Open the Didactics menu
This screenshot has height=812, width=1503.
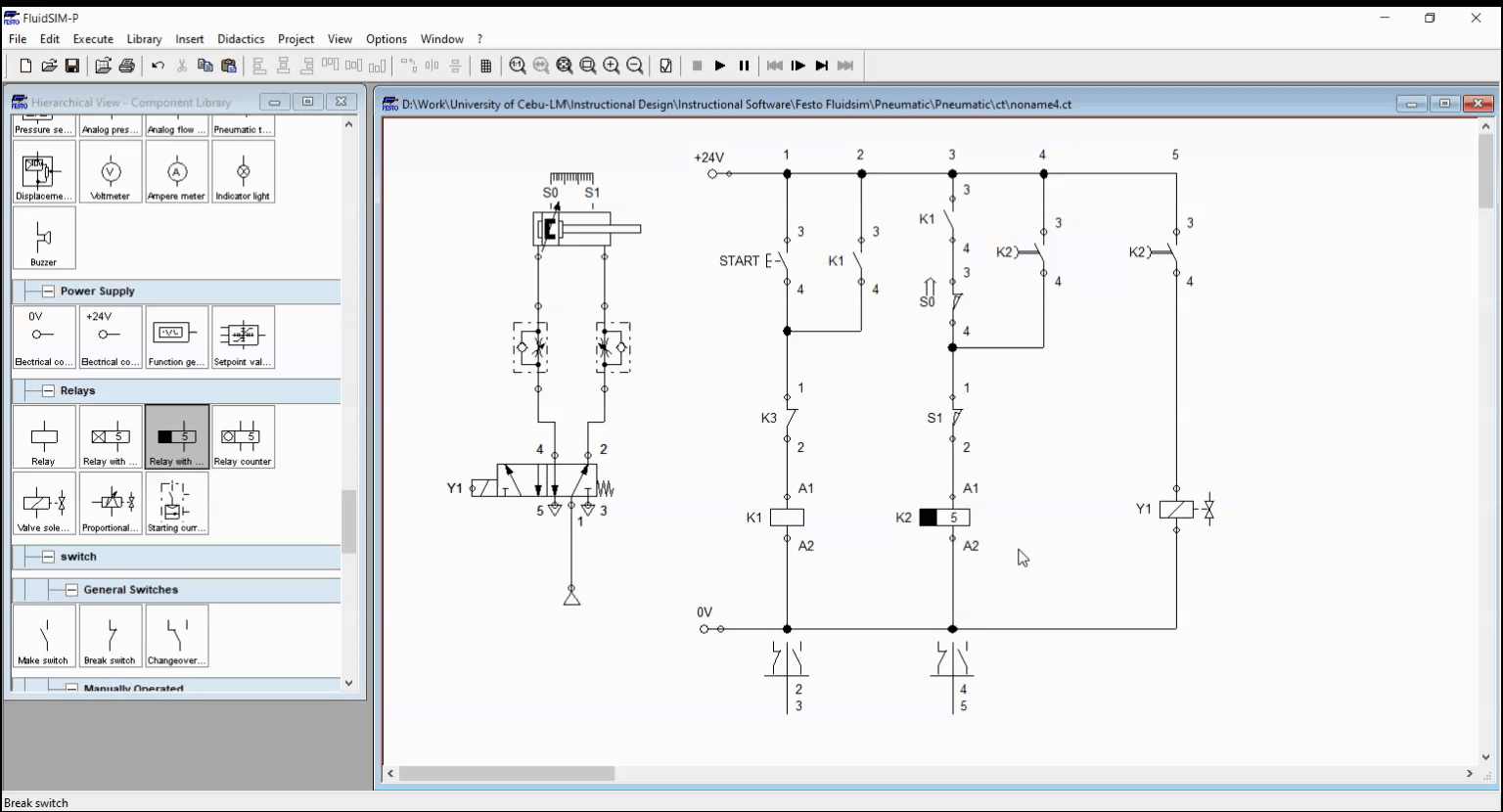241,39
